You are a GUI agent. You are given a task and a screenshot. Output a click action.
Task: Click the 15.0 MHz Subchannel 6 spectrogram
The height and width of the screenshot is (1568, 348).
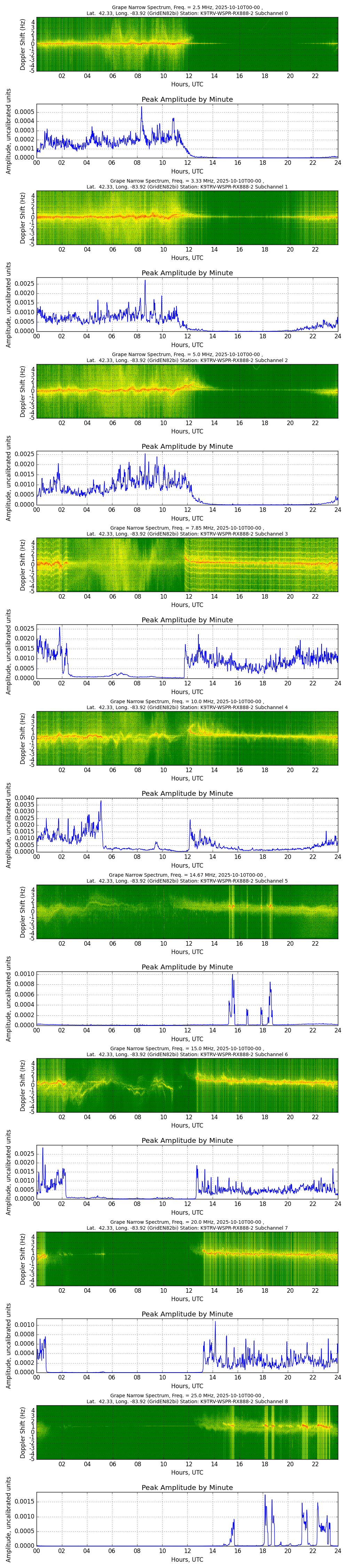click(x=187, y=1085)
